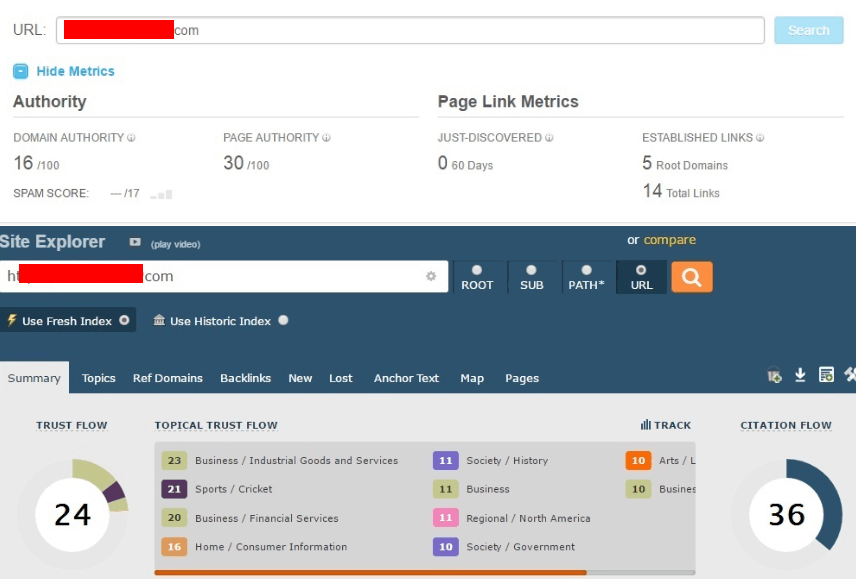Viewport: 856px width, 579px height.
Task: Select the PATH* radio option
Action: [x=586, y=270]
